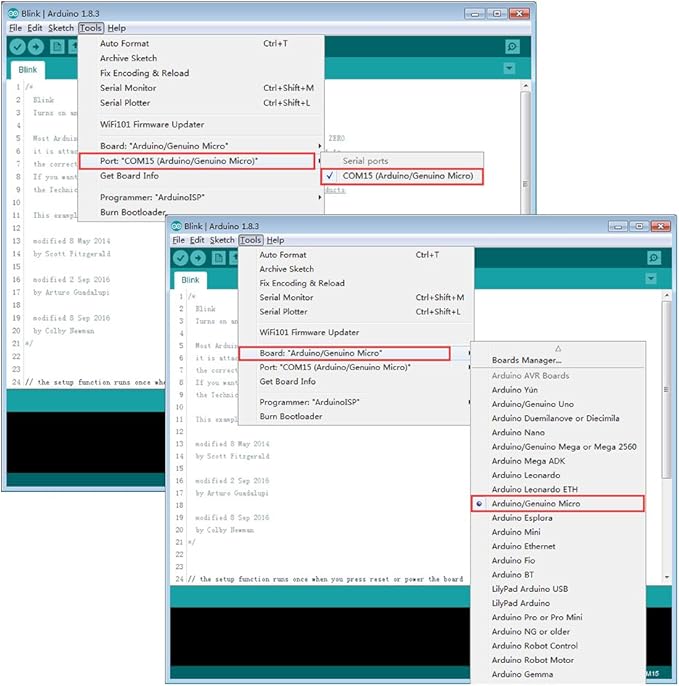The image size is (679, 686).
Task: Choose Serial Plotter in back window menu
Action: click(201, 103)
